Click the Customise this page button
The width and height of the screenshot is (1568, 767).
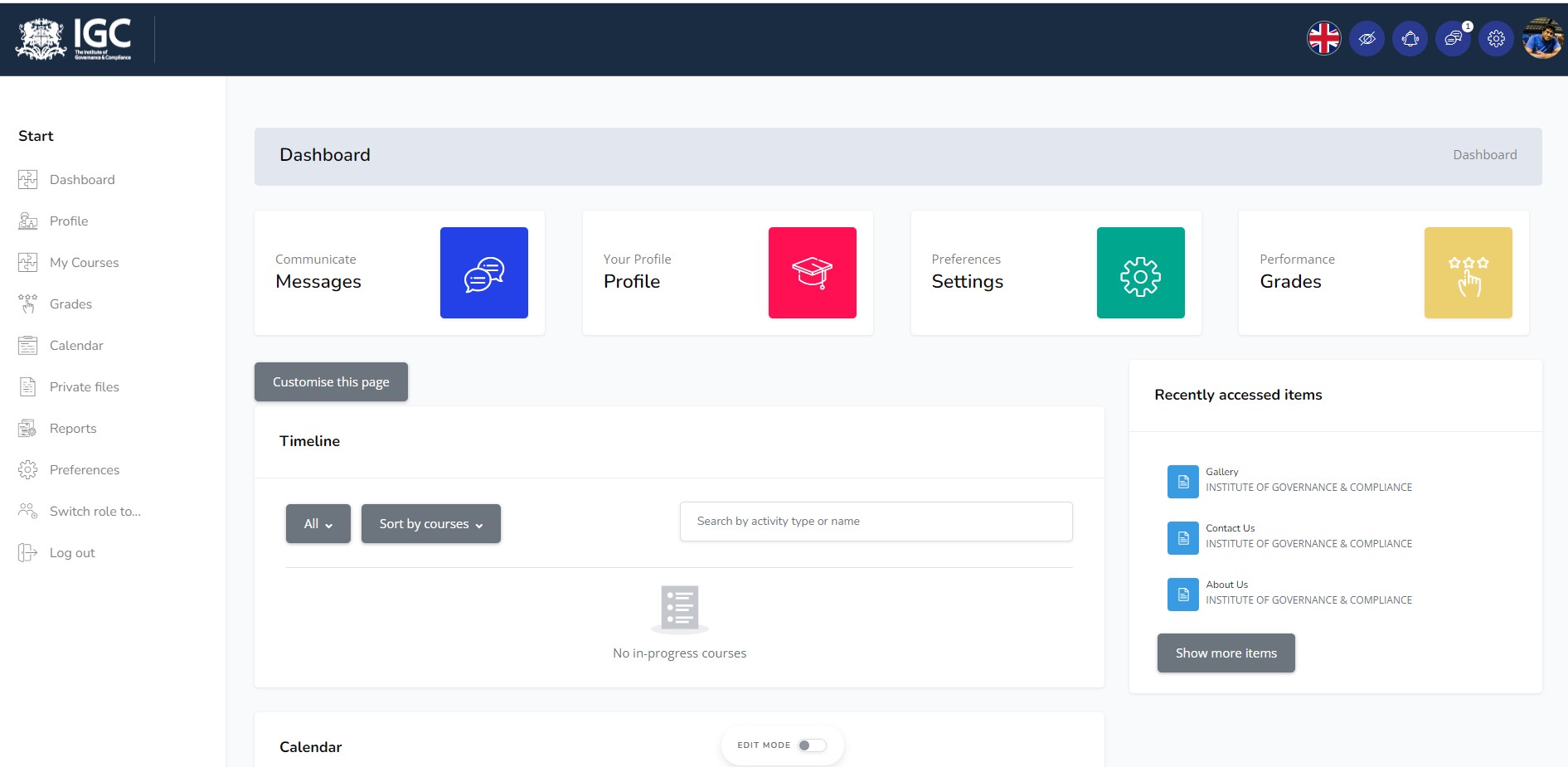(x=330, y=381)
